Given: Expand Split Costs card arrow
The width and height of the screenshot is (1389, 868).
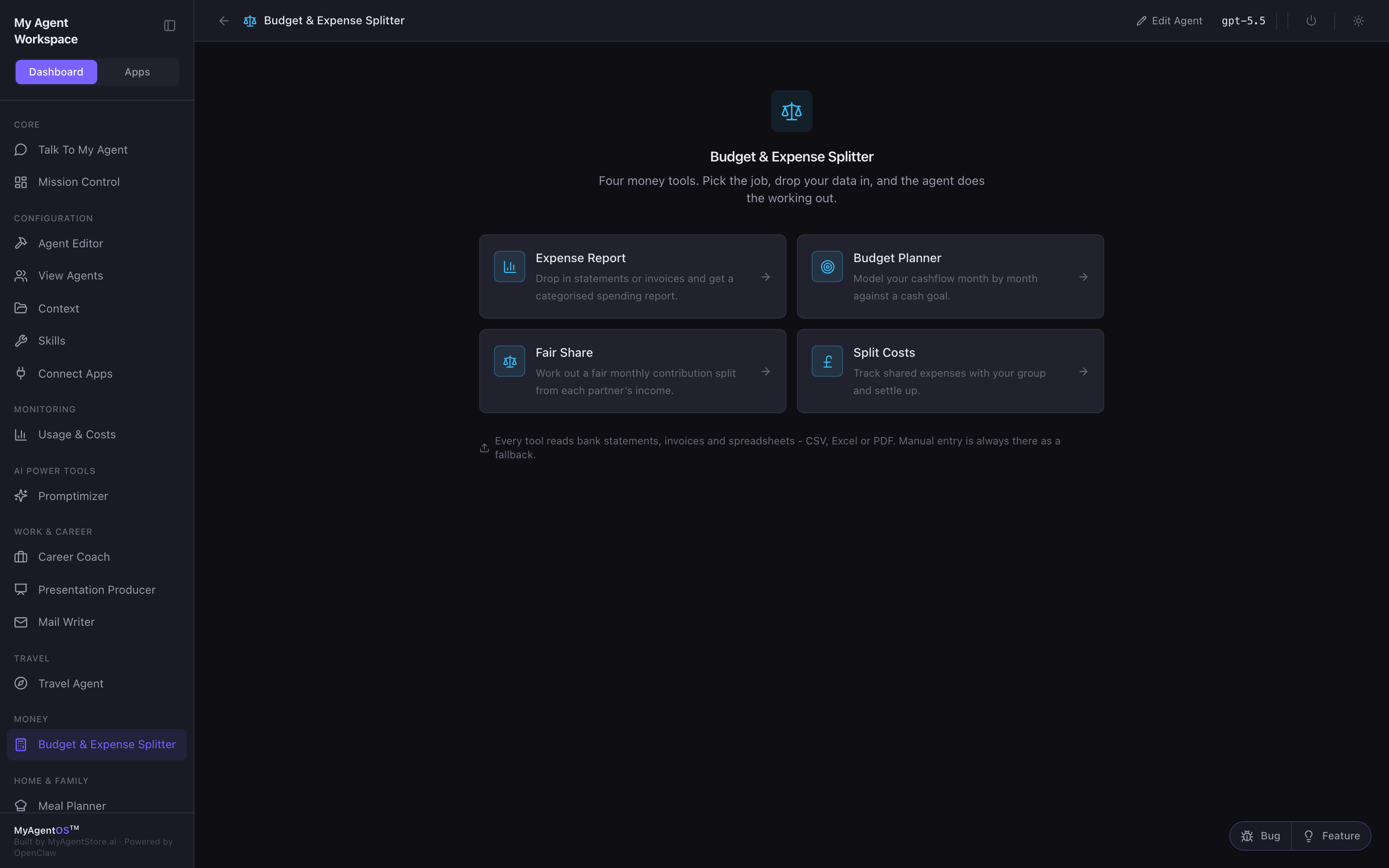Looking at the screenshot, I should pos(1083,372).
